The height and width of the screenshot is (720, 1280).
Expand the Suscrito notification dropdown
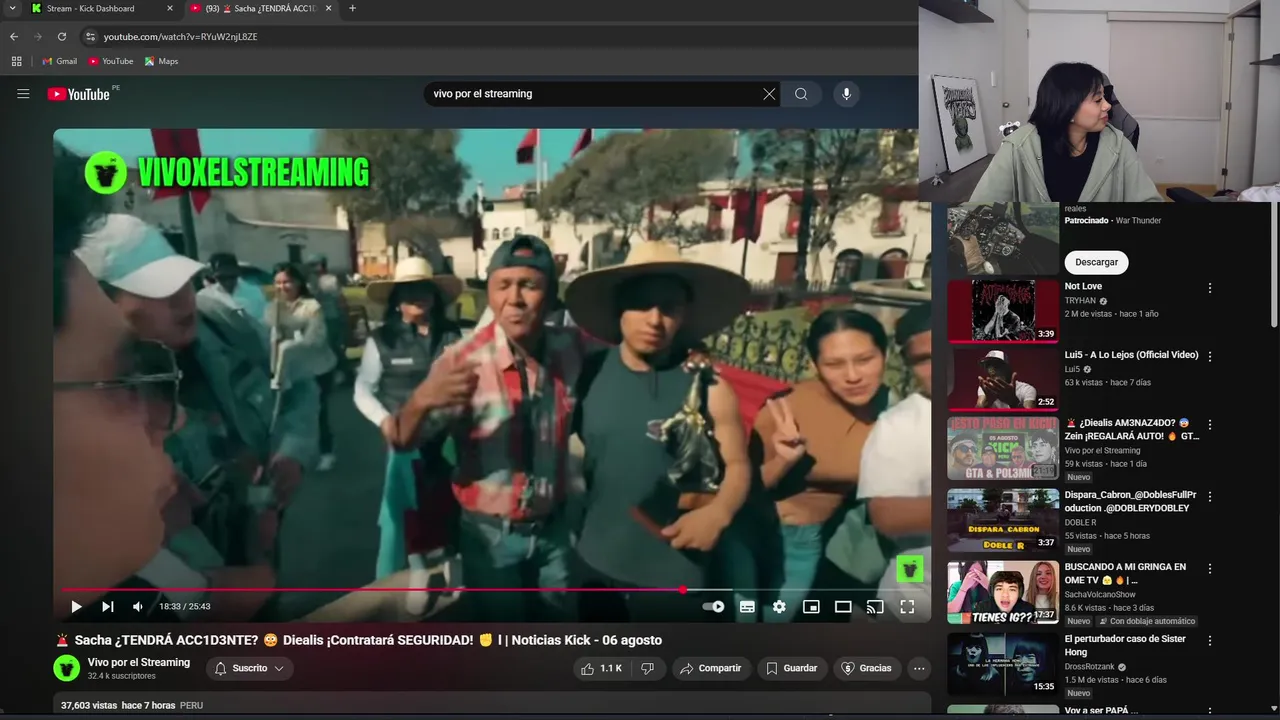click(250, 668)
